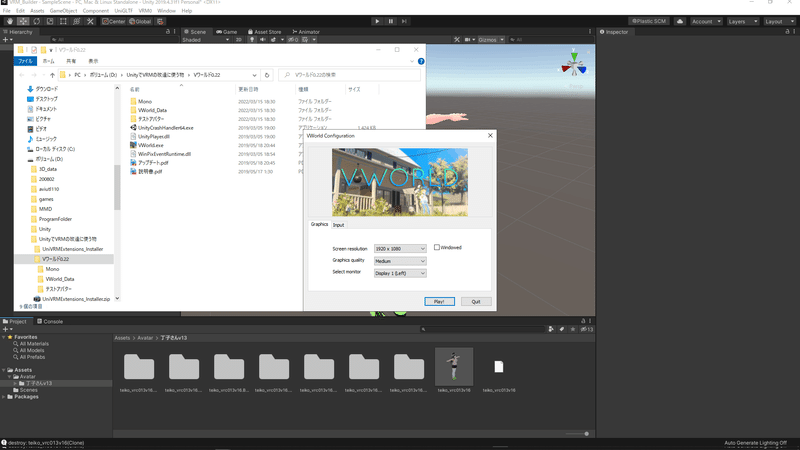
Task: Save search star icon in Project
Action: [573, 330]
